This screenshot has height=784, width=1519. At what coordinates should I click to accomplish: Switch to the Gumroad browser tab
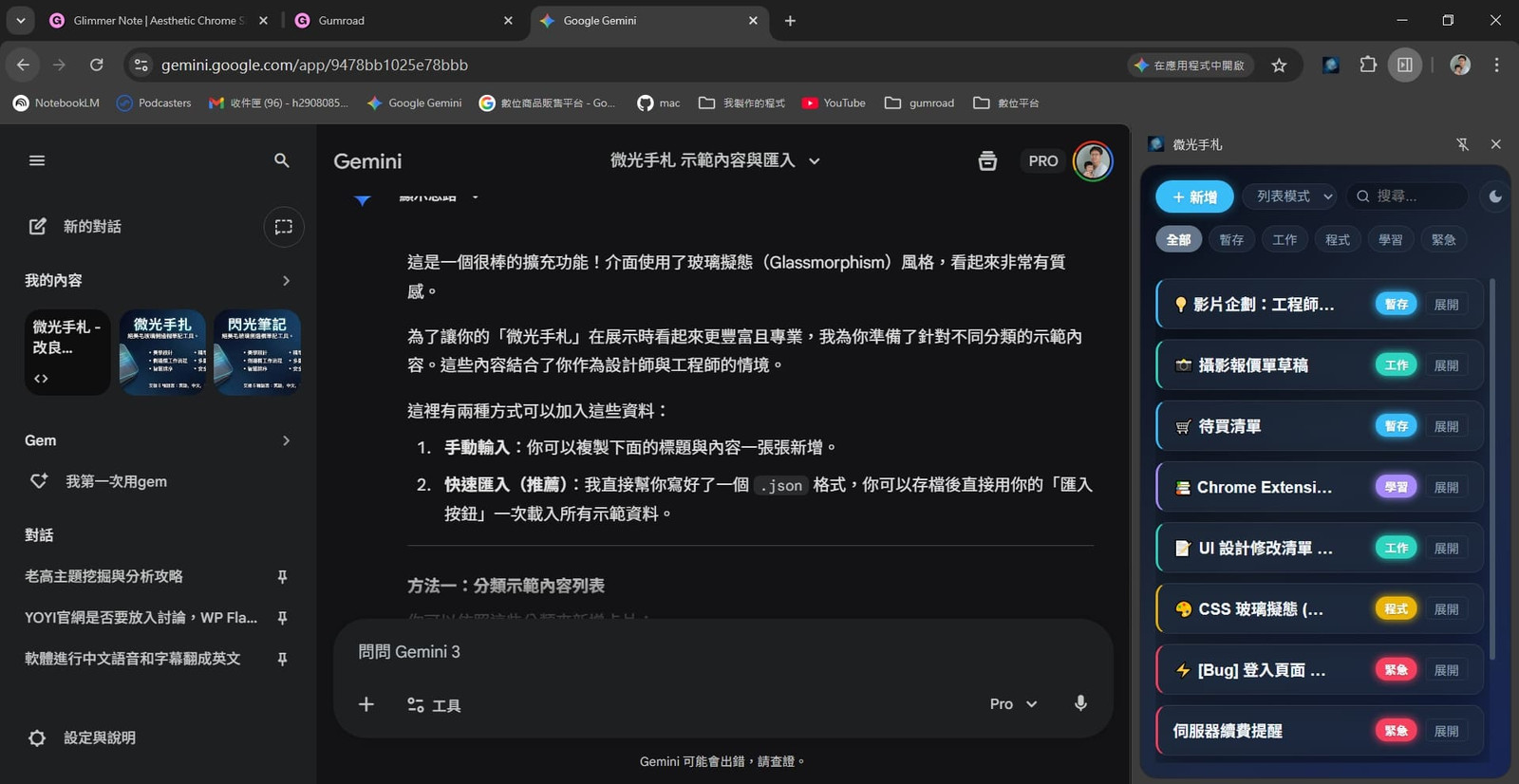coord(403,20)
